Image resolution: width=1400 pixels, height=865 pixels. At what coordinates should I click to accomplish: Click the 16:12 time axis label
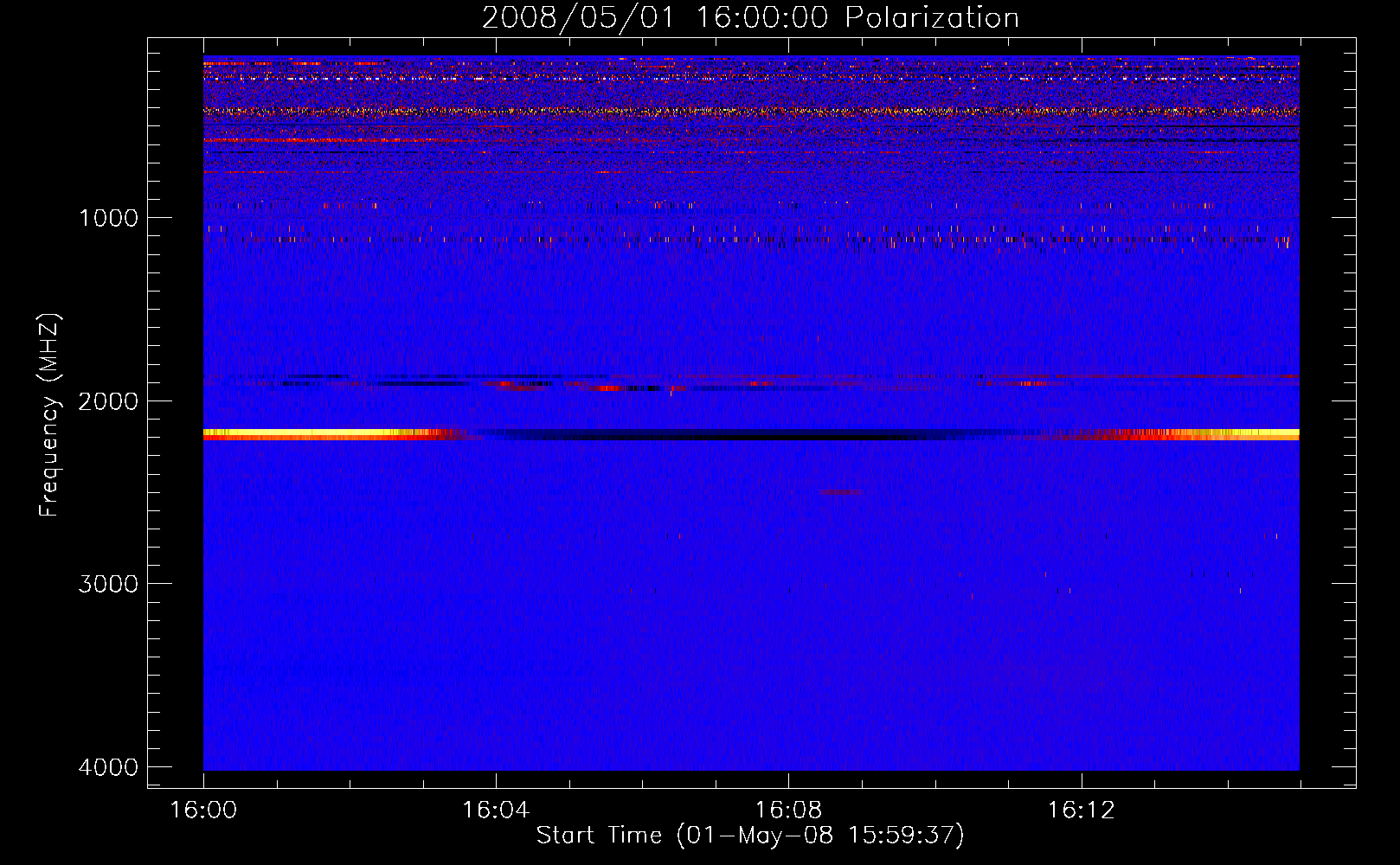pos(1081,810)
